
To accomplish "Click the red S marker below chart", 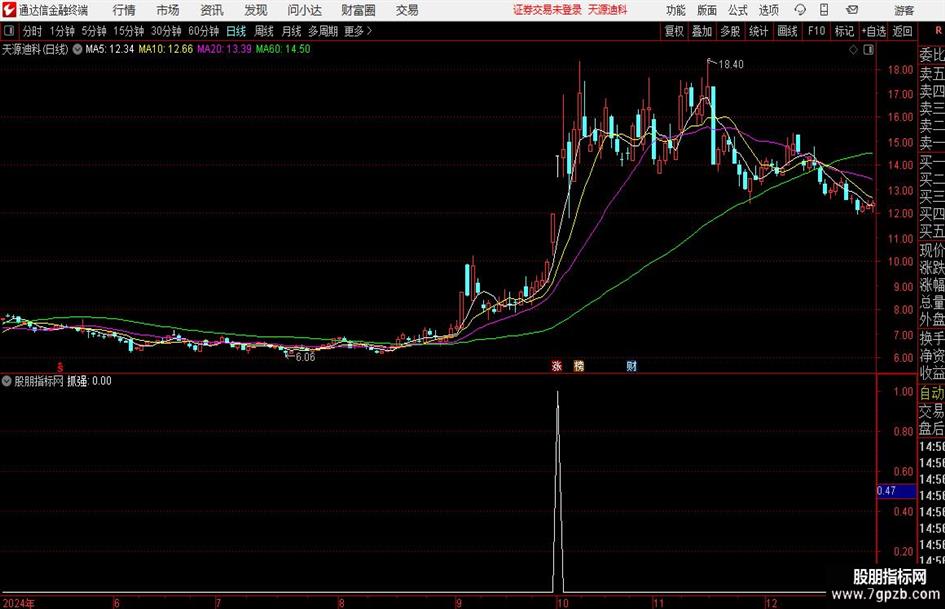I will tap(60, 366).
